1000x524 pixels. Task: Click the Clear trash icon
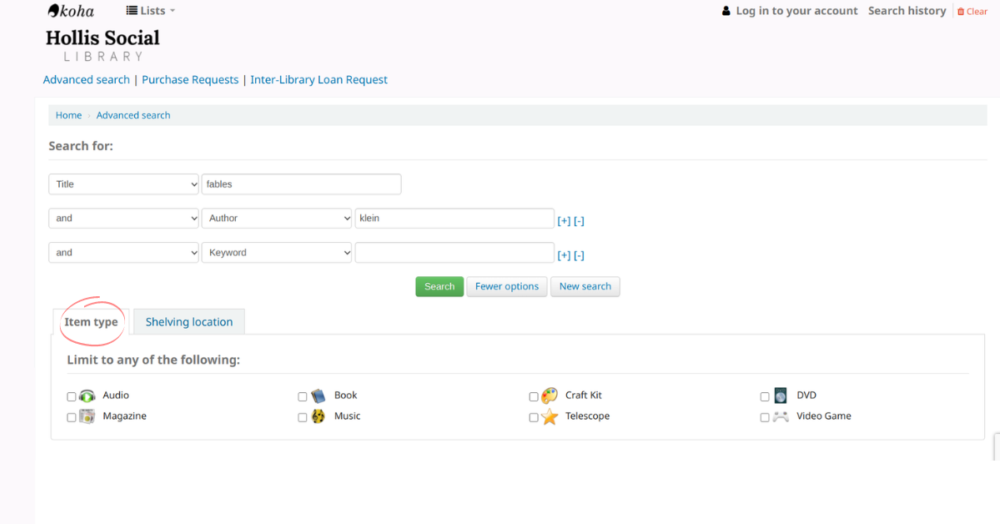click(x=960, y=11)
